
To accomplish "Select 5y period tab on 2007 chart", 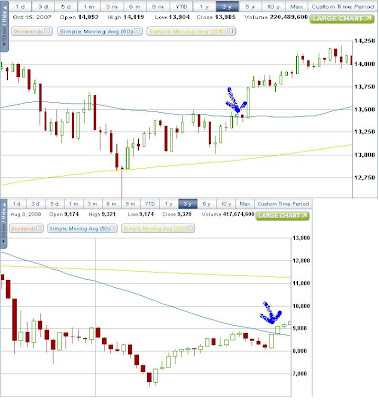I will click(250, 6).
